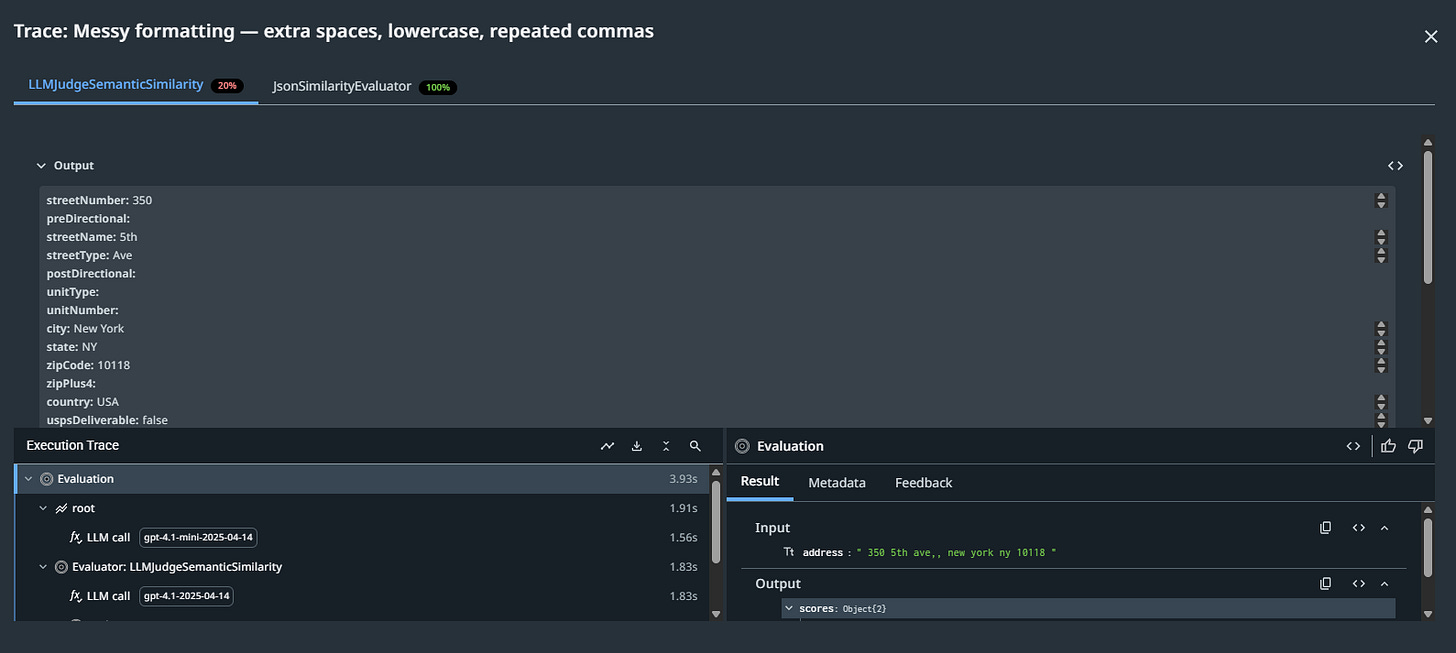Click the Evaluation target icon in the panel header
Image resolution: width=1456 pixels, height=653 pixels.
pyautogui.click(x=742, y=446)
